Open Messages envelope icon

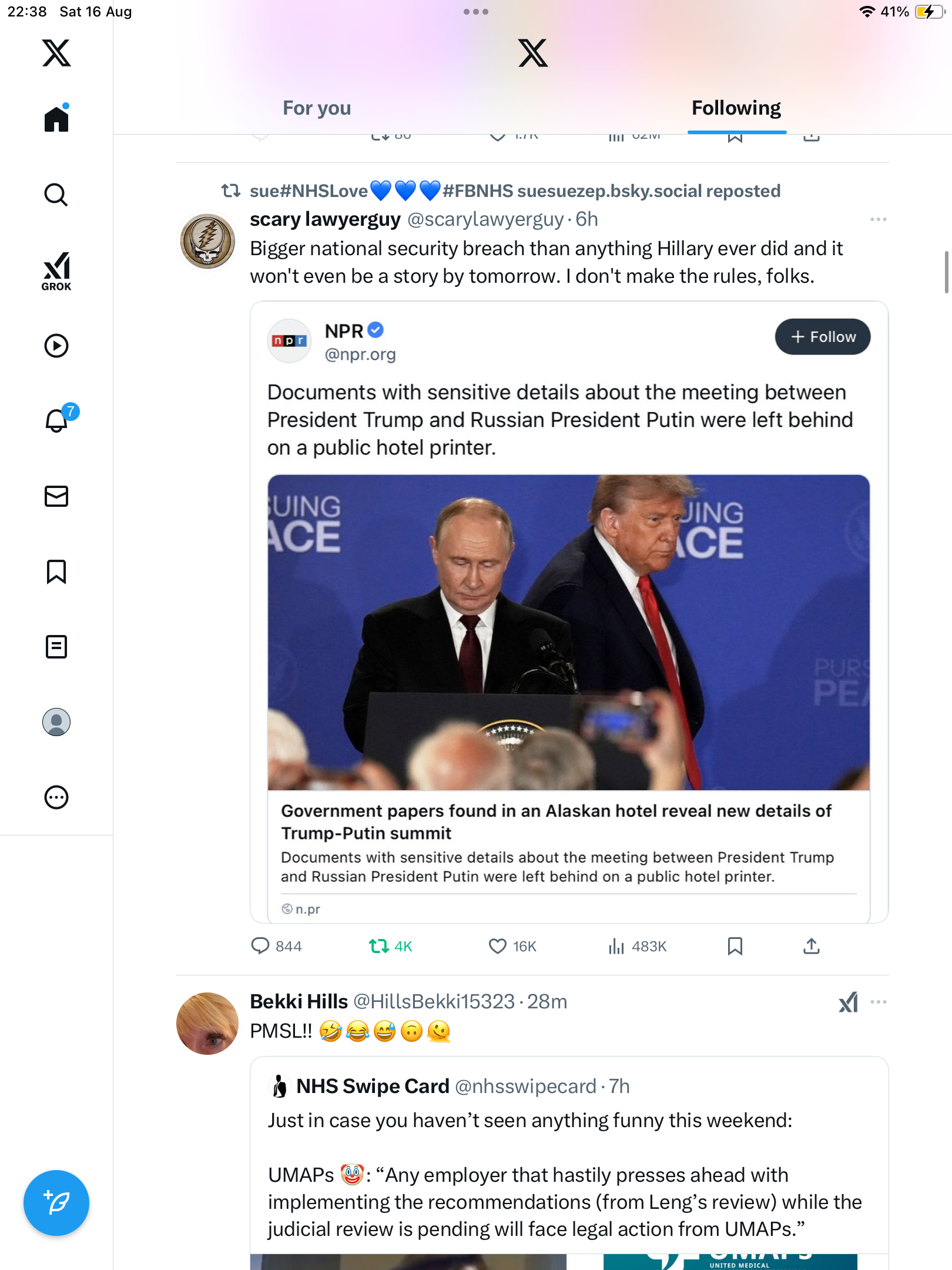tap(56, 496)
